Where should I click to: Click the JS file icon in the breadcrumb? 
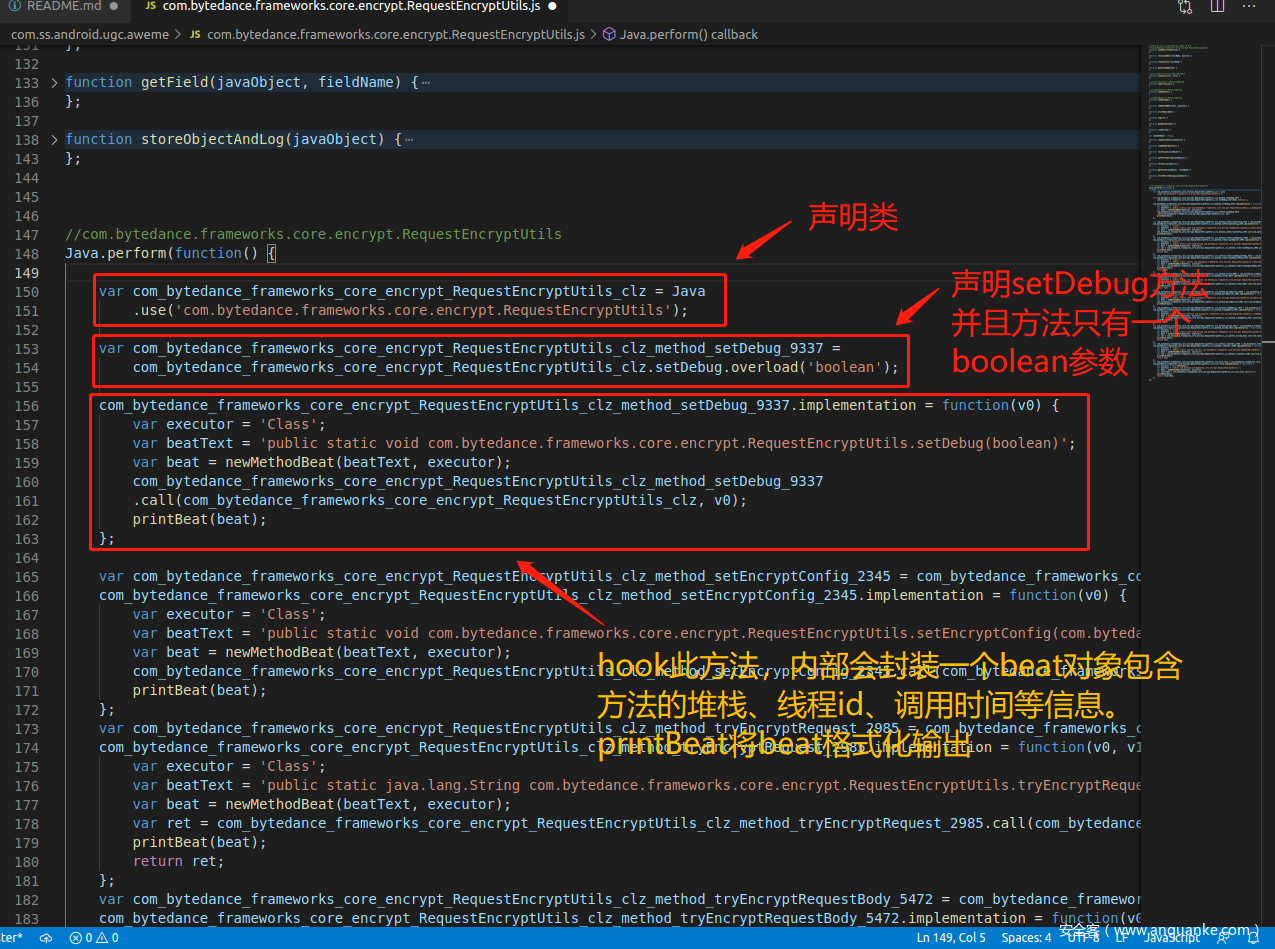tap(195, 34)
